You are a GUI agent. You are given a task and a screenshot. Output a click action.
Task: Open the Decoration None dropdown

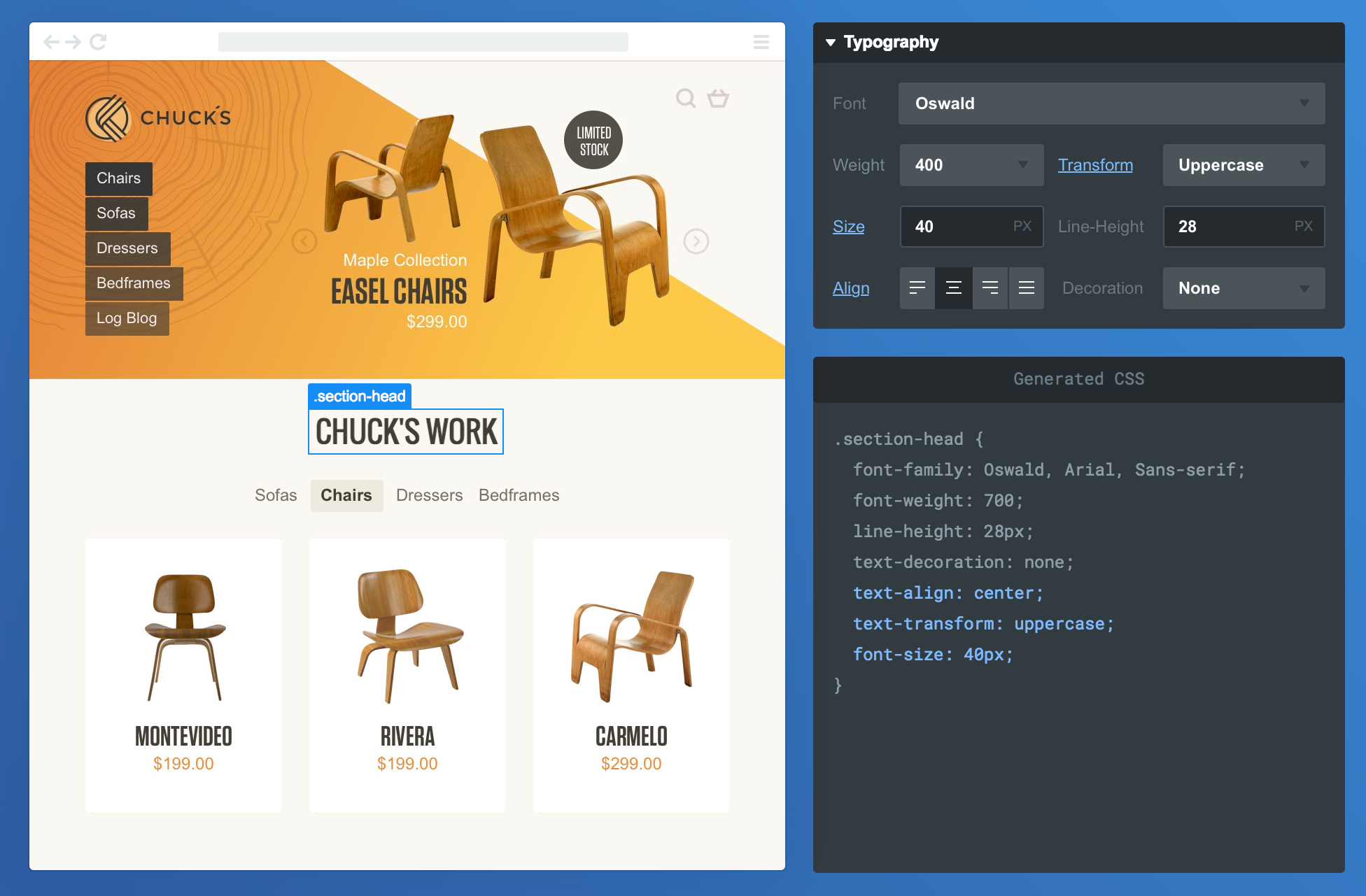click(x=1244, y=288)
